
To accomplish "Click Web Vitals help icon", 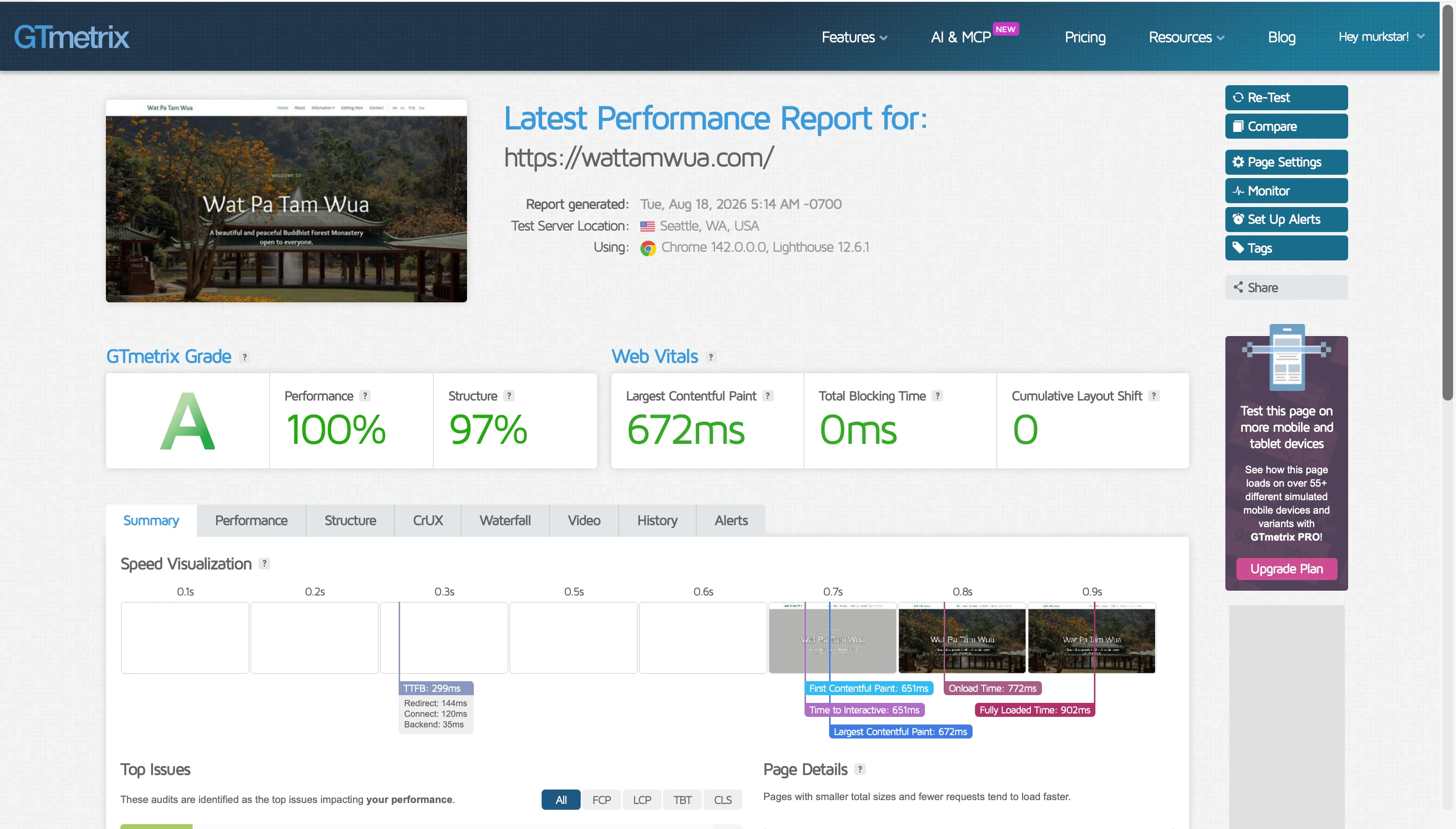I will coord(711,357).
